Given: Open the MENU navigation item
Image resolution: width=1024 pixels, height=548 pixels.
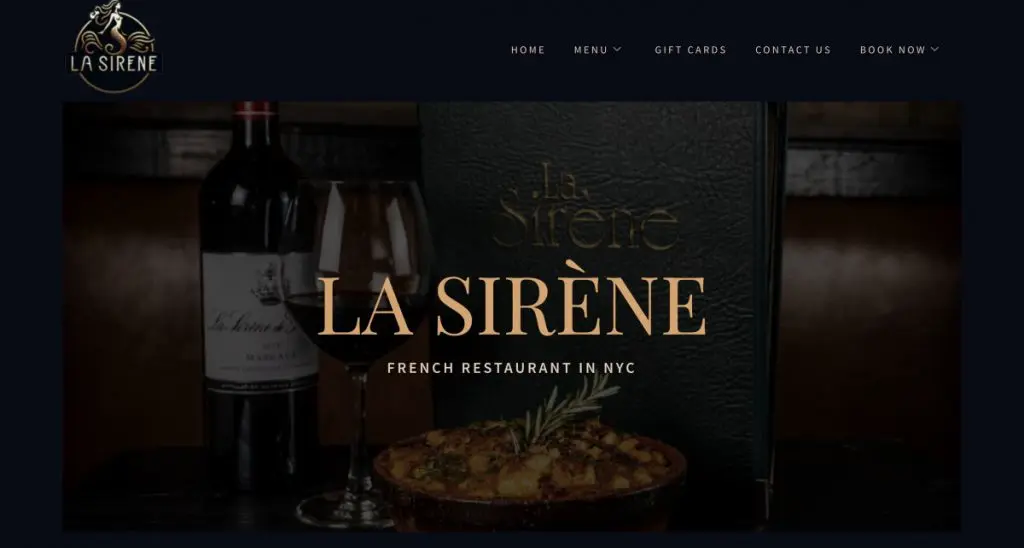Looking at the screenshot, I should pos(590,50).
